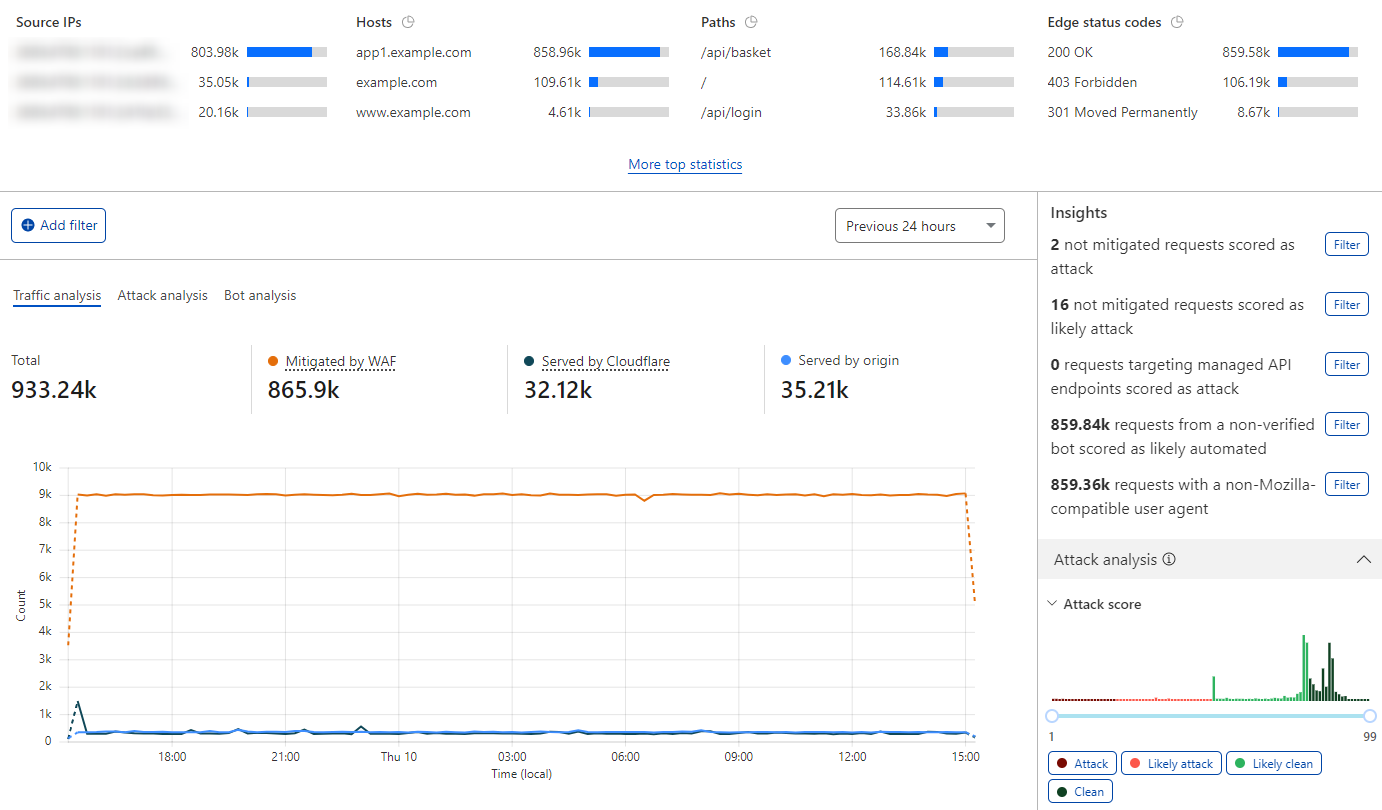Click Filter for requests scored as likely attack
The height and width of the screenshot is (810, 1382).
1346,304
